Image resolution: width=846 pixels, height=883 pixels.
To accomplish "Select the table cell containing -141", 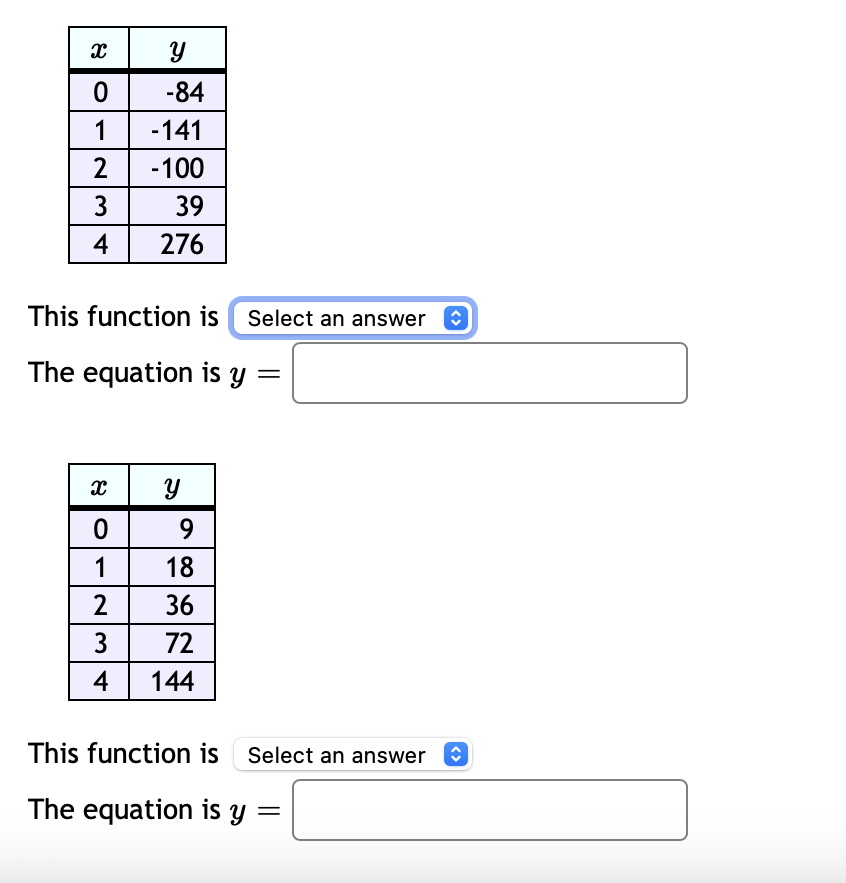I will click(177, 129).
